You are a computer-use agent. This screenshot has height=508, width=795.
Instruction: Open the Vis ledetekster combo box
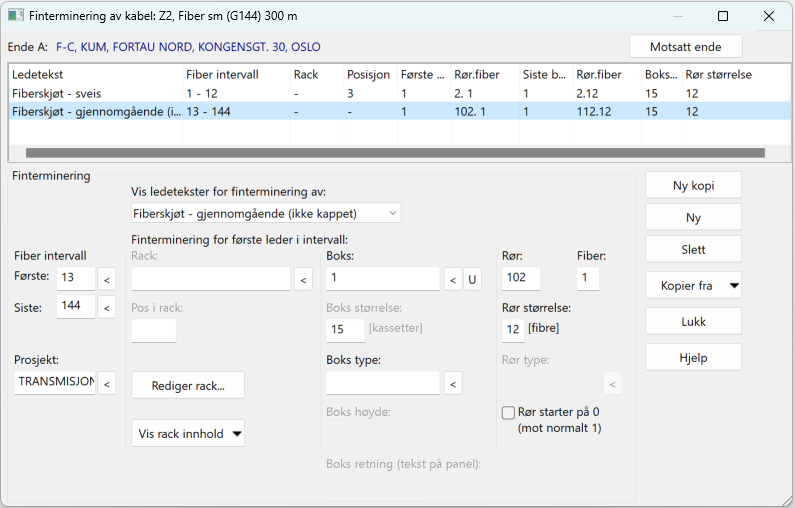(266, 213)
